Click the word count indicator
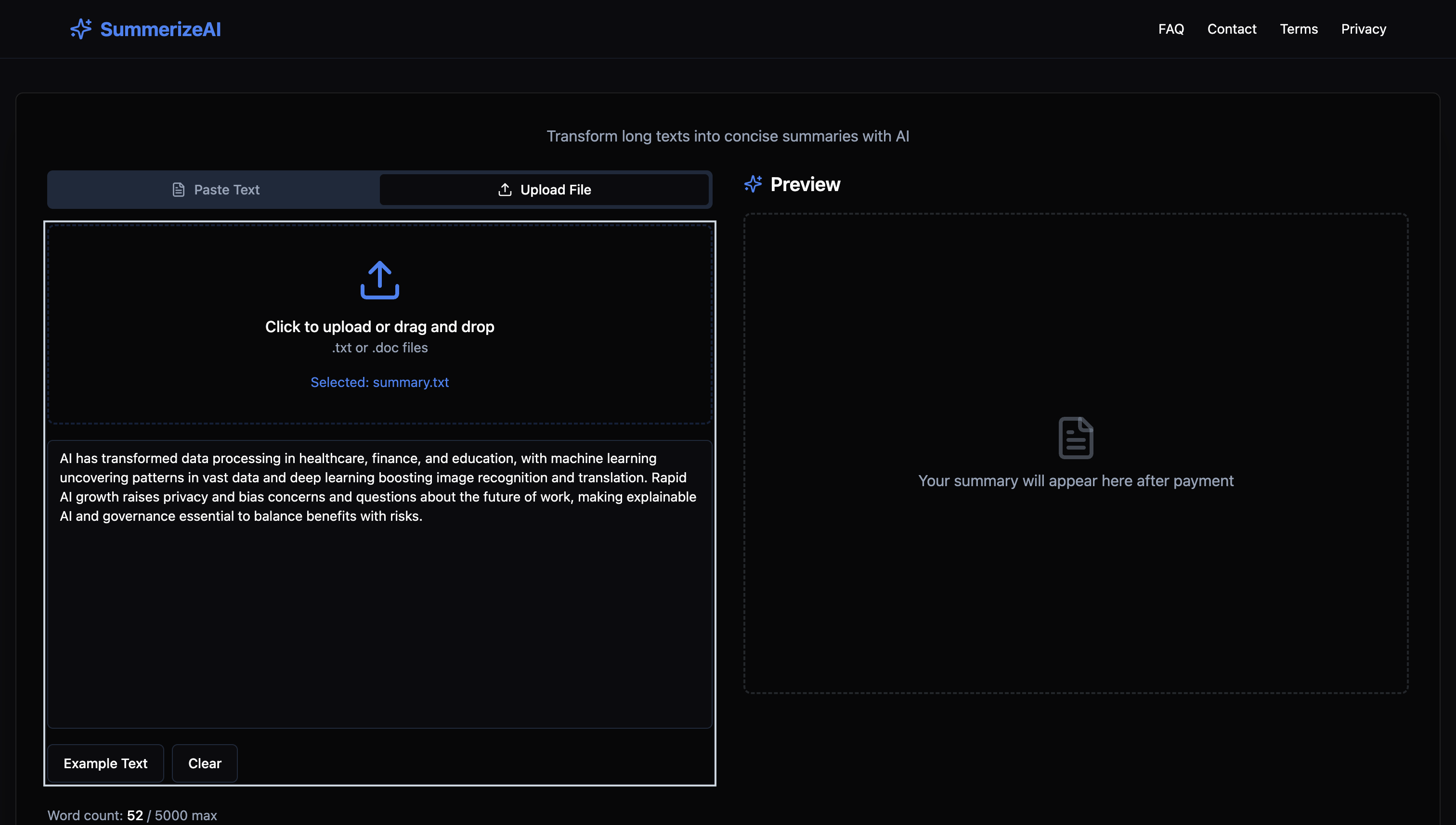Image resolution: width=1456 pixels, height=825 pixels. tap(132, 815)
